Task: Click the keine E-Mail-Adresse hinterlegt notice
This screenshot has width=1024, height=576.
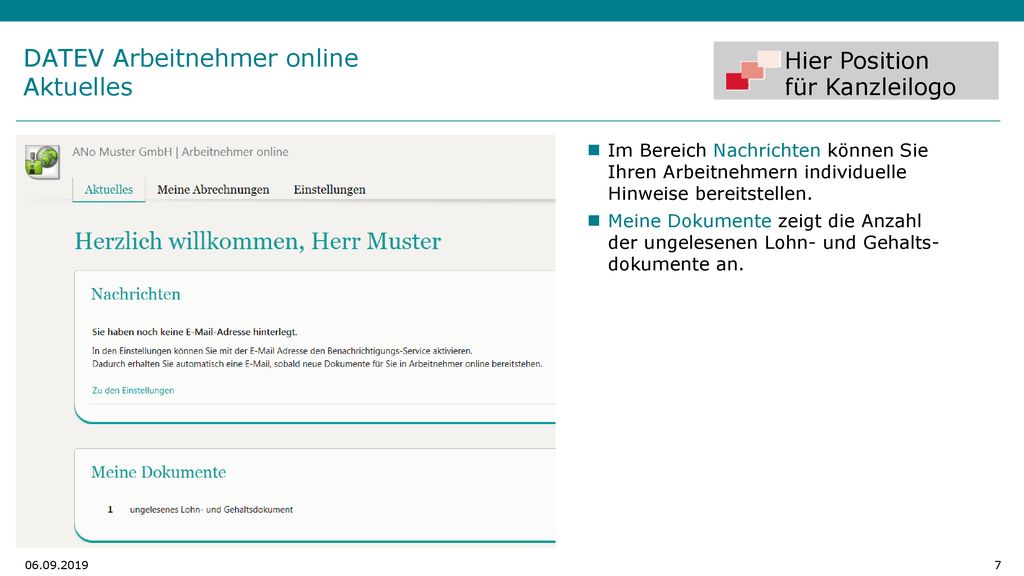Action: click(x=195, y=332)
